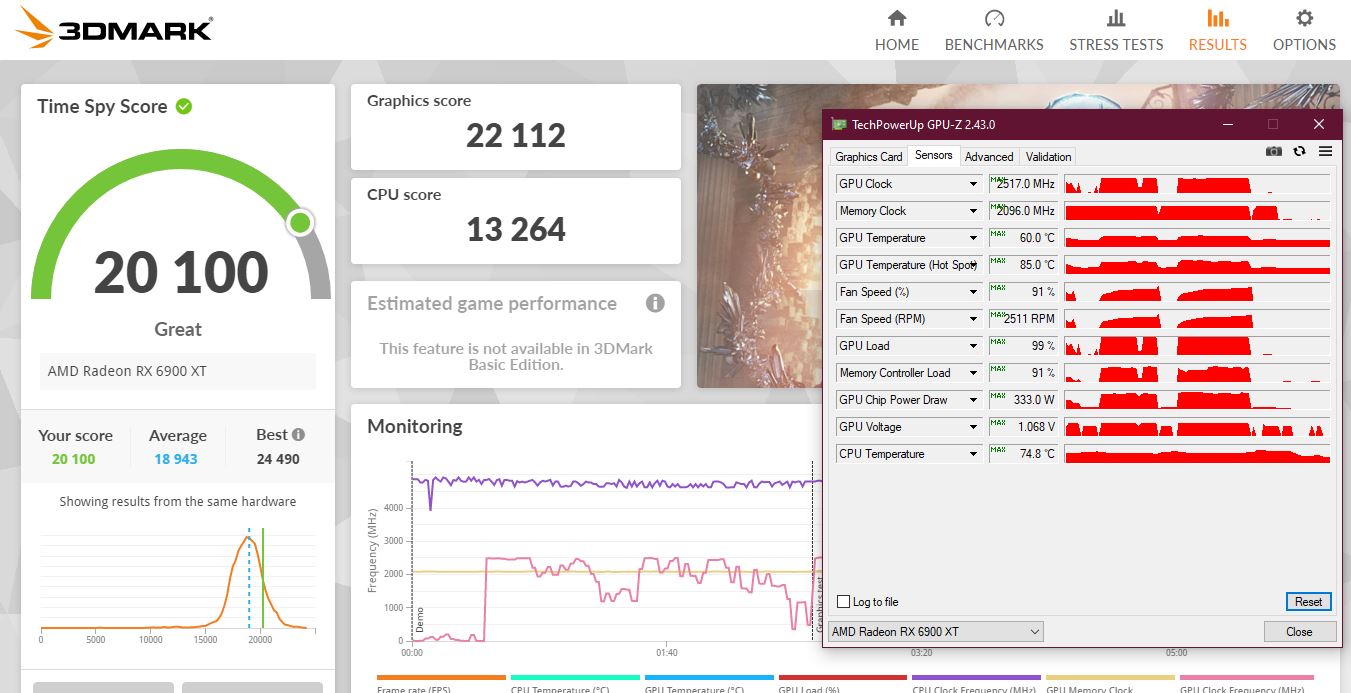Viewport: 1351px width, 693px height.
Task: Click the Close button in GPU-Z
Action: click(x=1299, y=631)
